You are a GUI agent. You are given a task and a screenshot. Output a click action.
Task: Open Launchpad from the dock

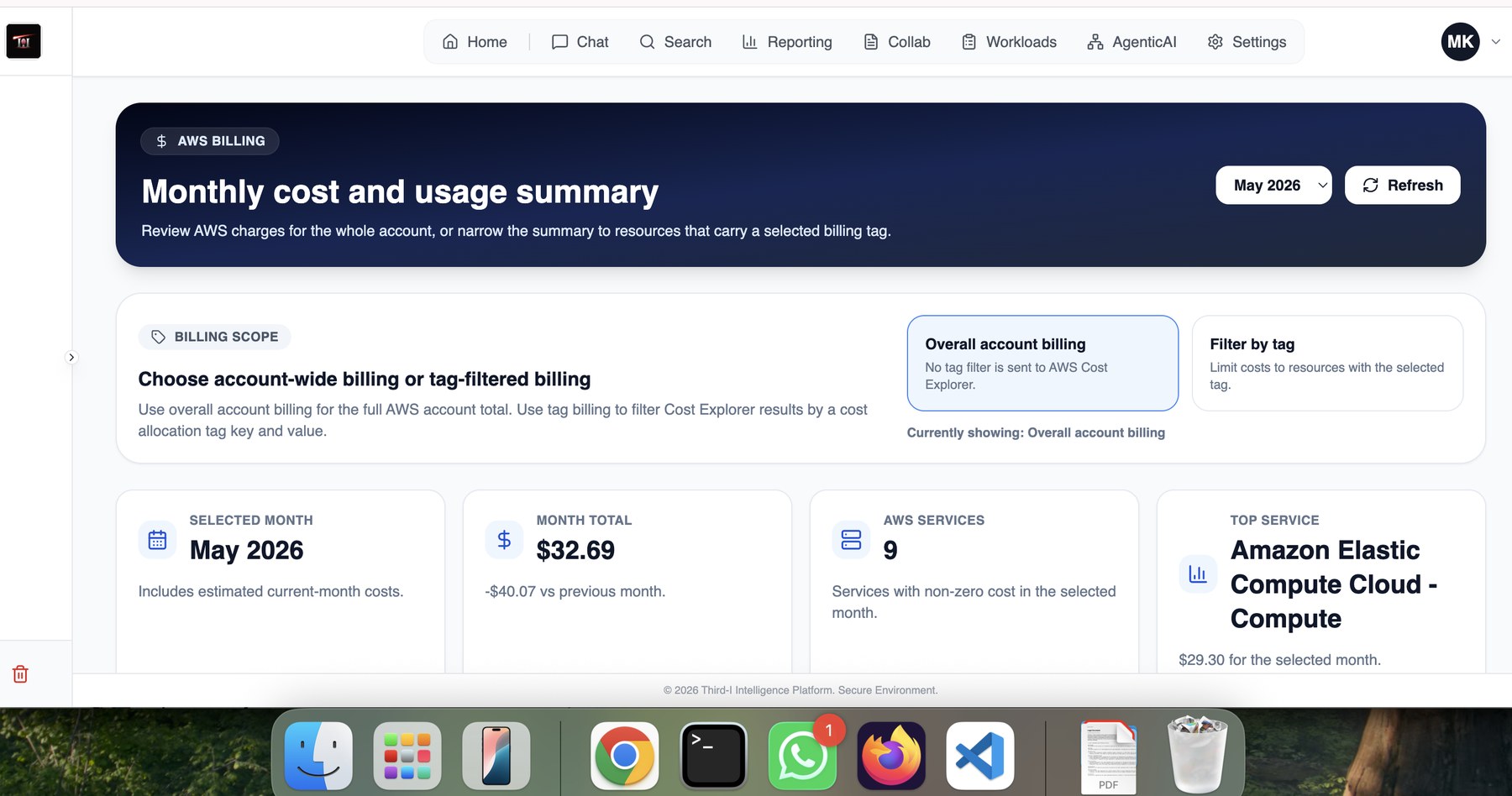tap(407, 756)
